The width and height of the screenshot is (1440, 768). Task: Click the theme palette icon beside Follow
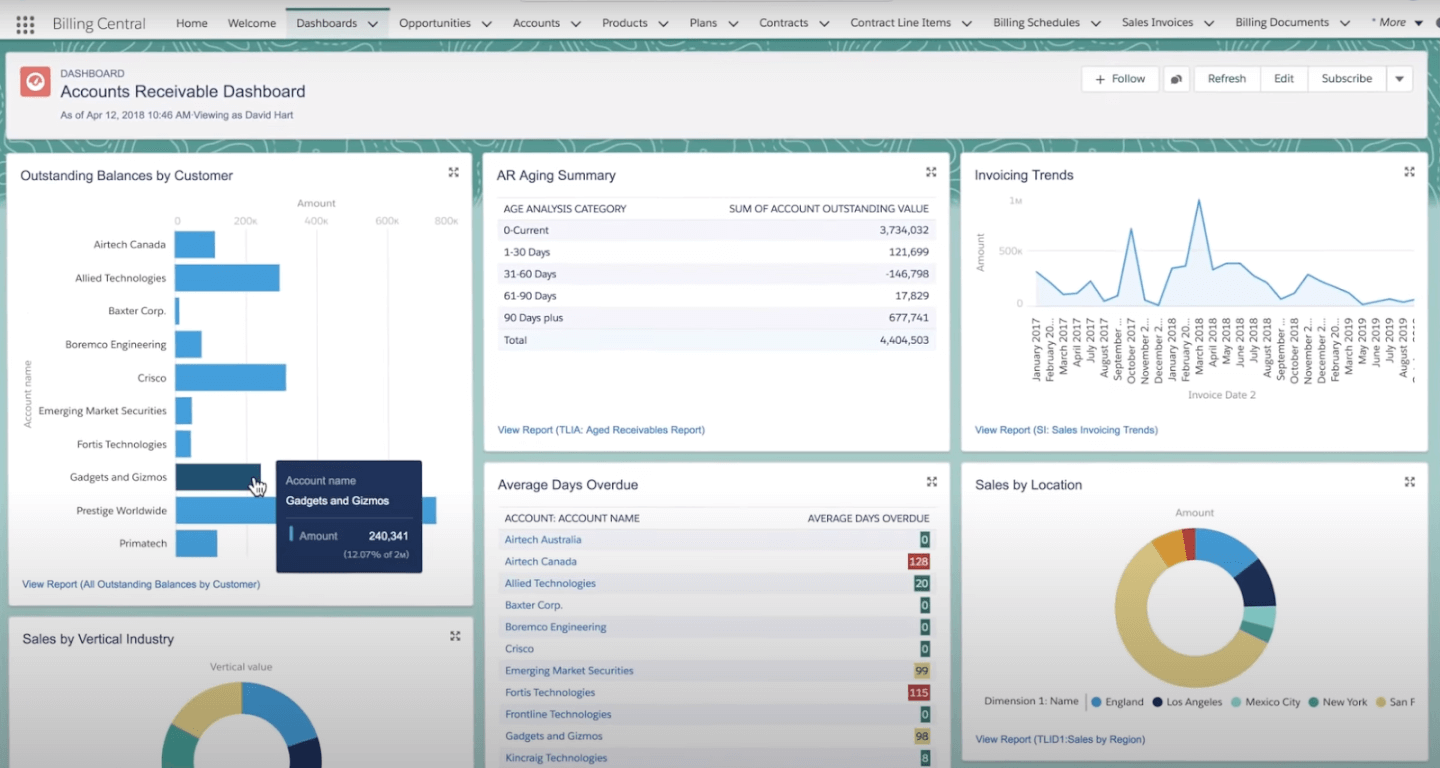click(x=1176, y=79)
